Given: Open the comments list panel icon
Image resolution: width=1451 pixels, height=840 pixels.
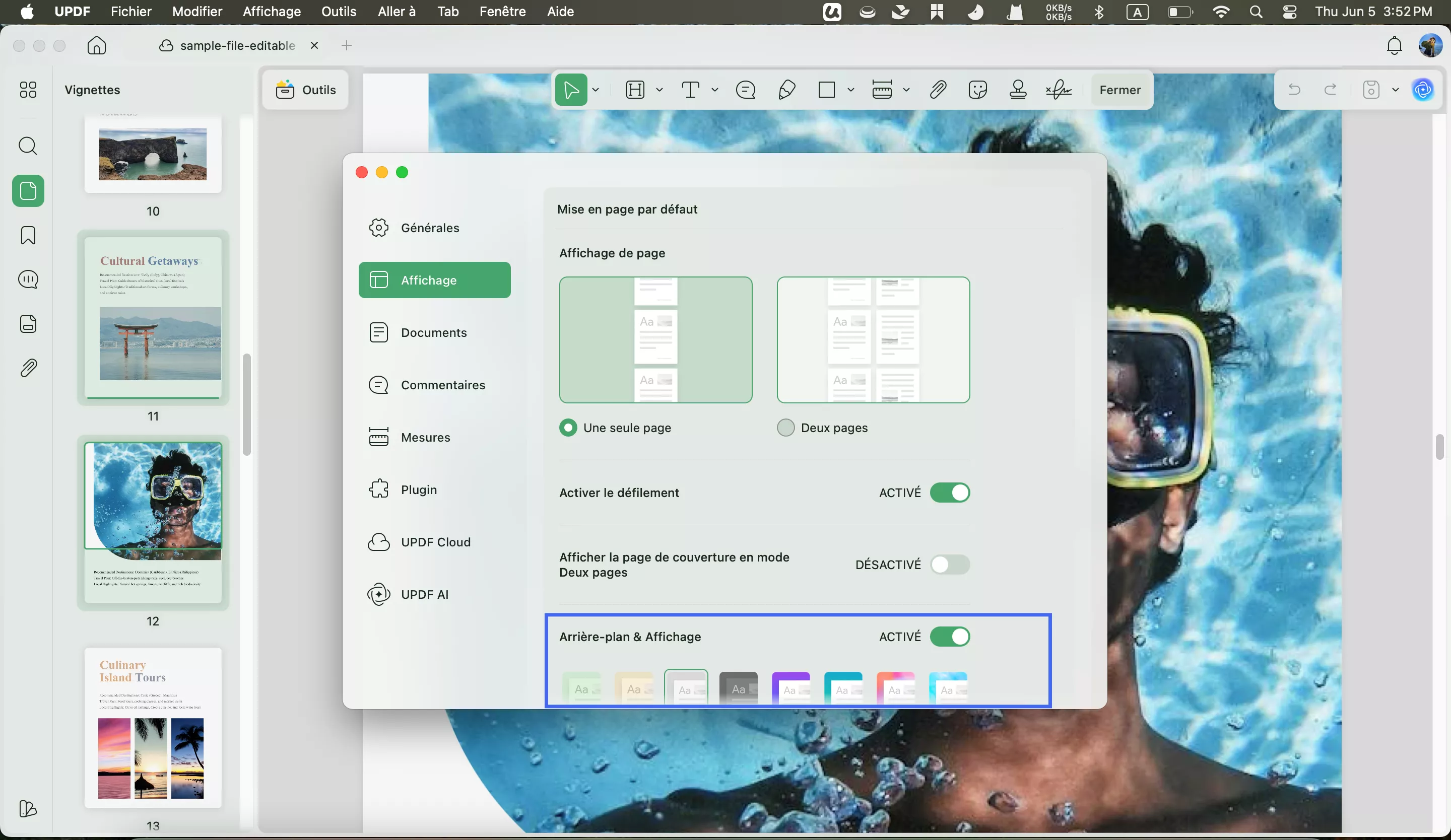Looking at the screenshot, I should click(x=28, y=279).
